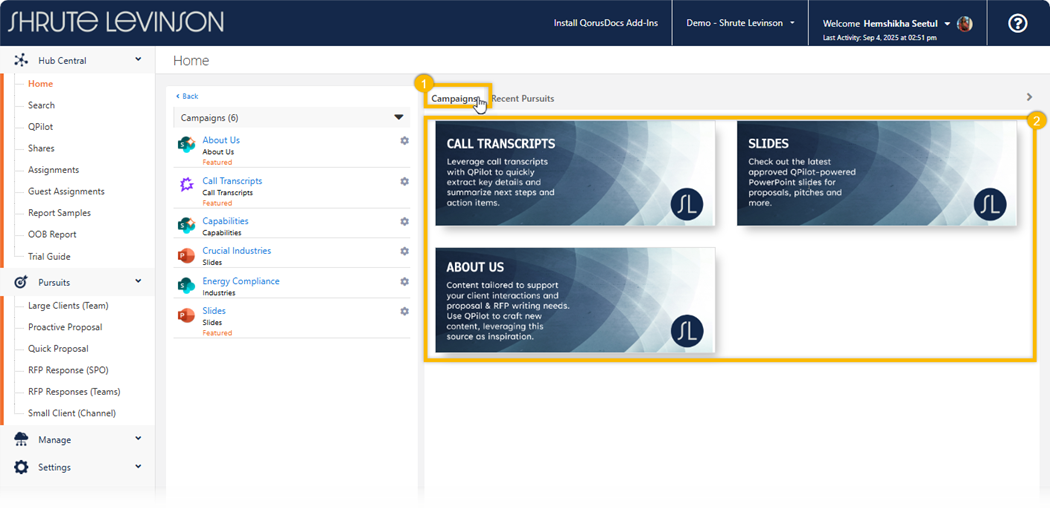Screen dimensions: 1050x509
Task: Click gear icon next to Call Transcripts
Action: [x=404, y=182]
